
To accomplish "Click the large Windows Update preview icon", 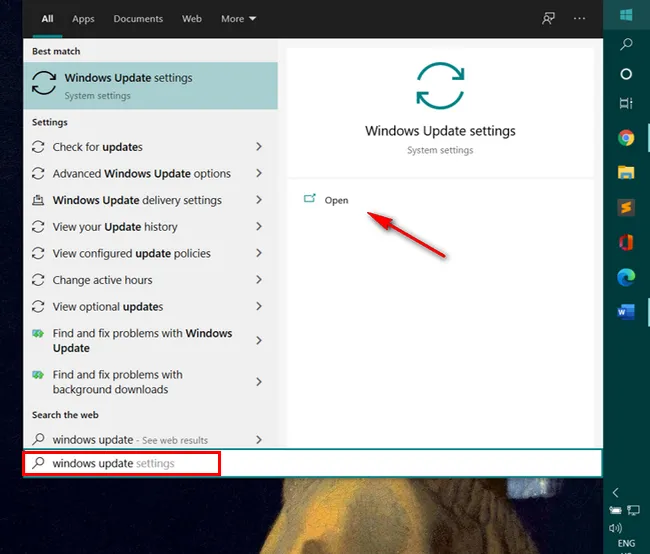I will (440, 85).
